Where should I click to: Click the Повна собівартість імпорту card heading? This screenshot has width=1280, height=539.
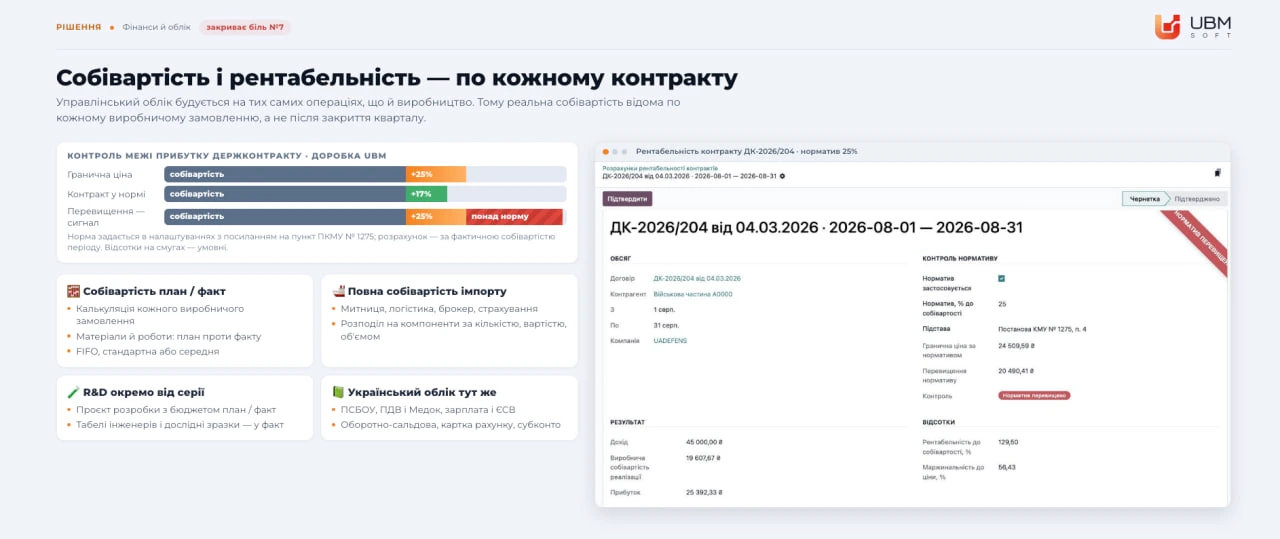(x=427, y=291)
